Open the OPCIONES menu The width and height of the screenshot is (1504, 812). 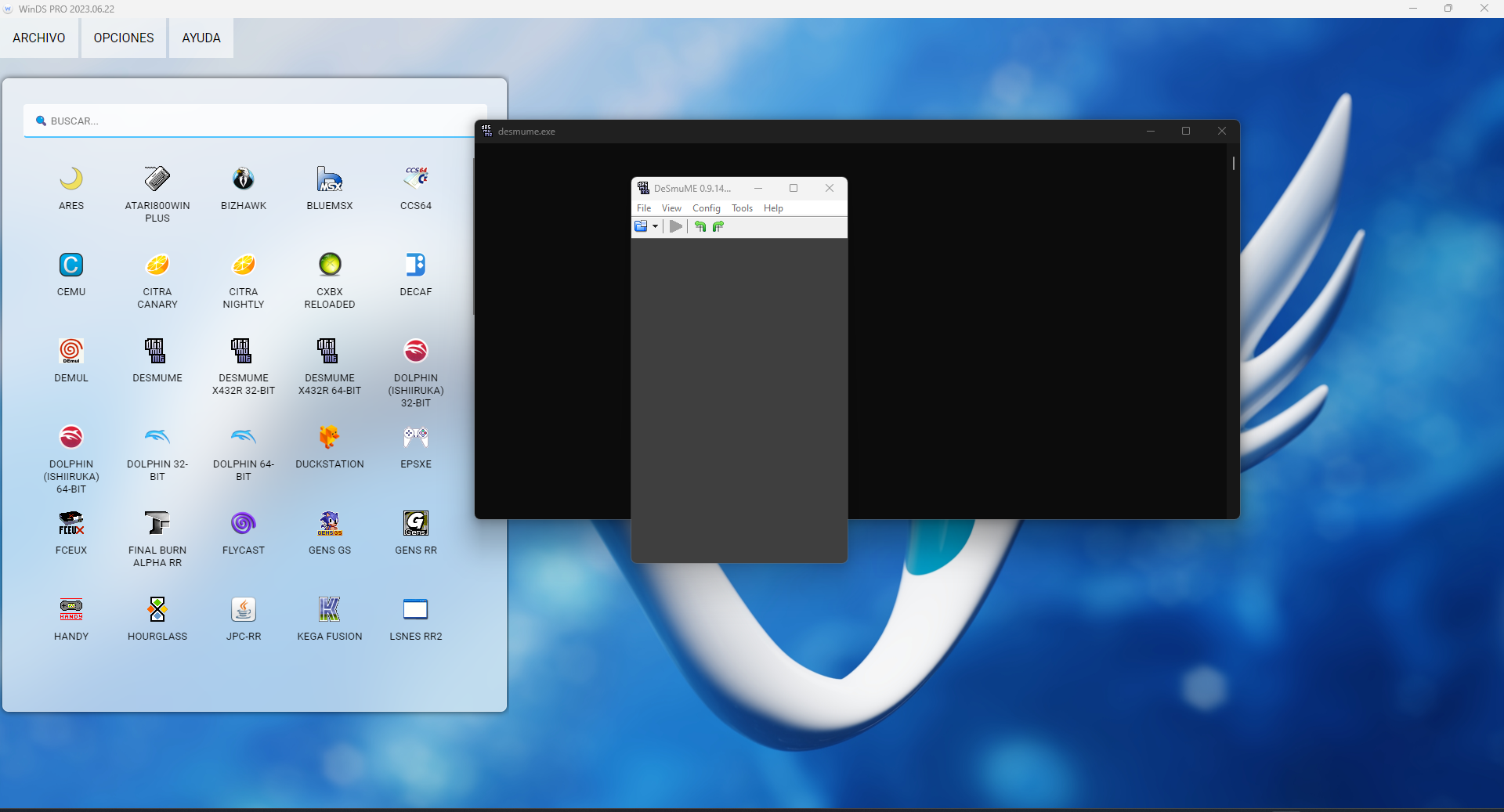(124, 38)
